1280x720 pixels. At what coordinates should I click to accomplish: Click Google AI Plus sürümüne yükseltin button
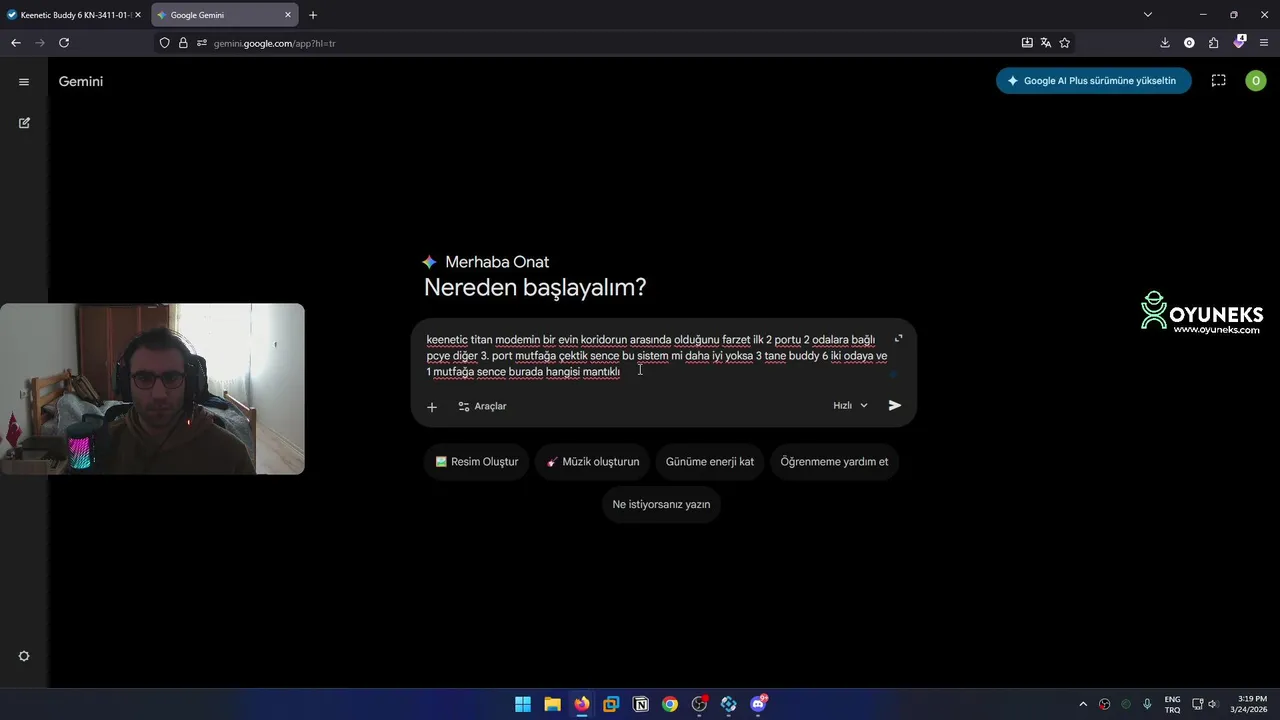tap(1093, 81)
